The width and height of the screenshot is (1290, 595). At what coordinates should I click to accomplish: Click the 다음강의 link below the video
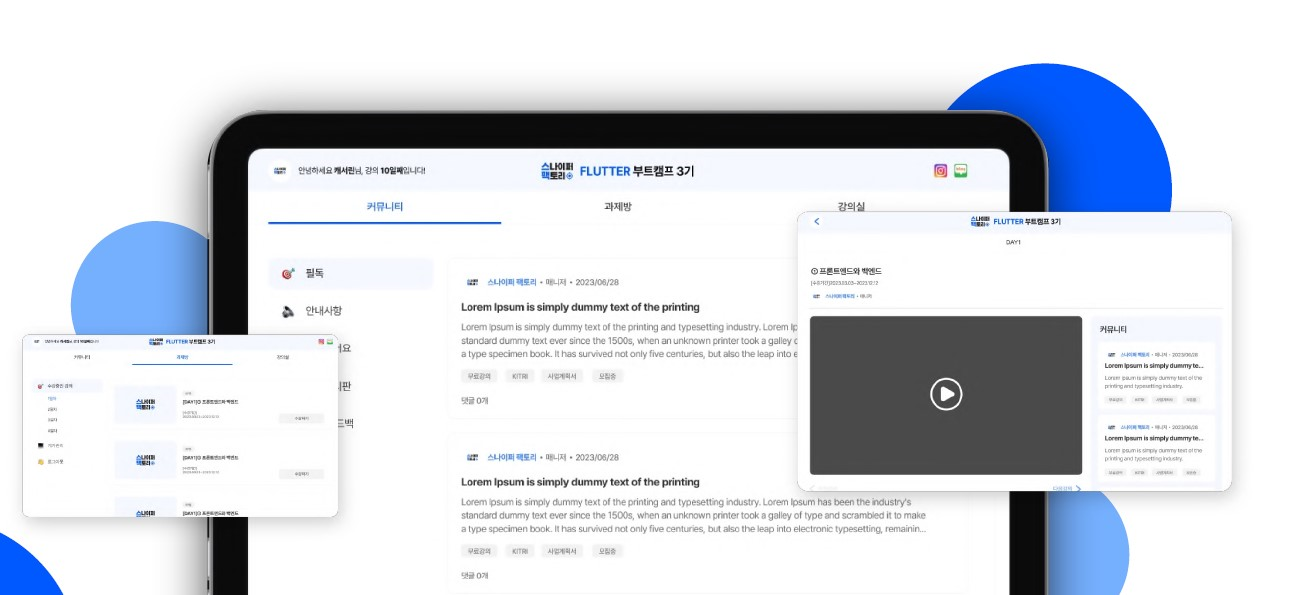tap(1061, 489)
